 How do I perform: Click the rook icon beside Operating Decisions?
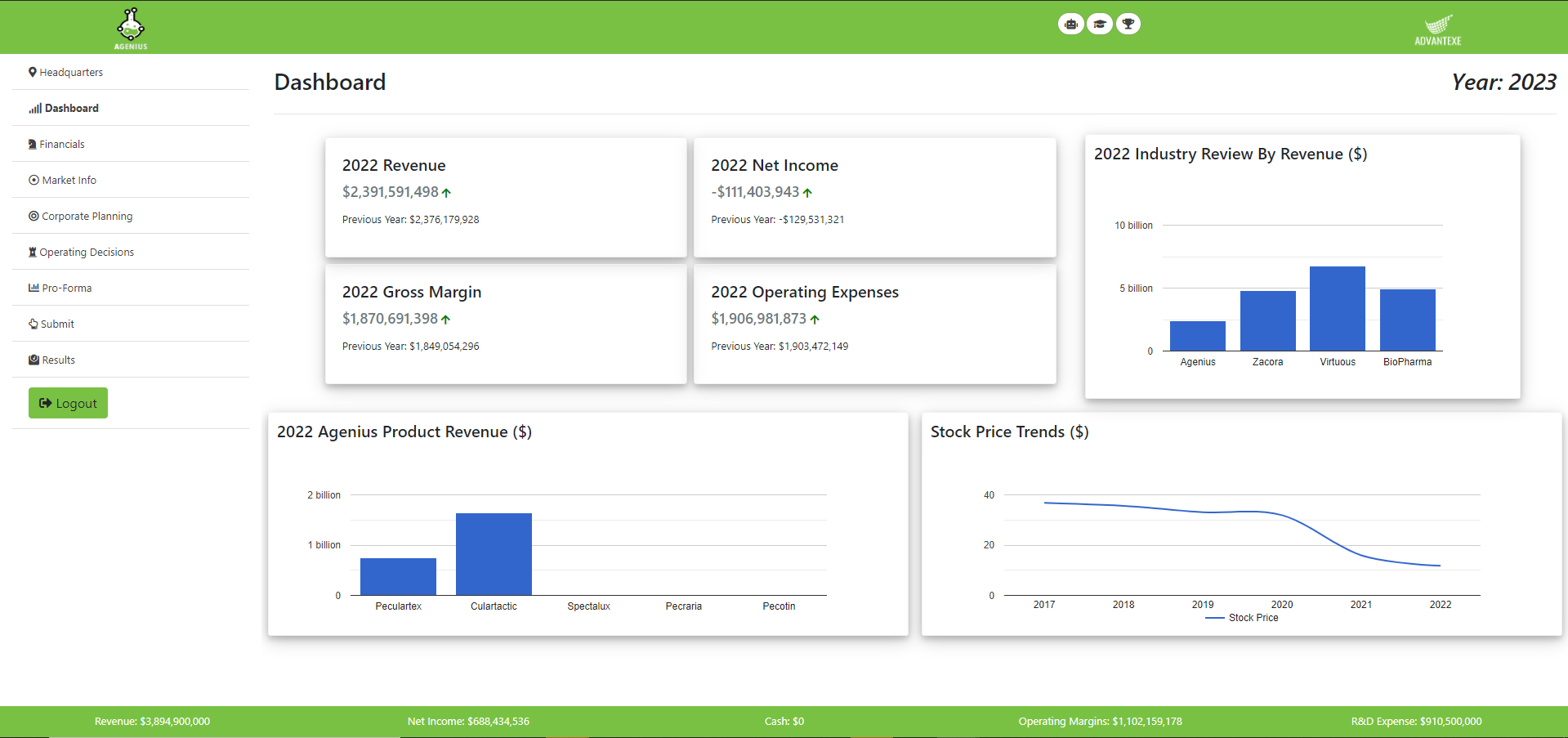tap(33, 252)
